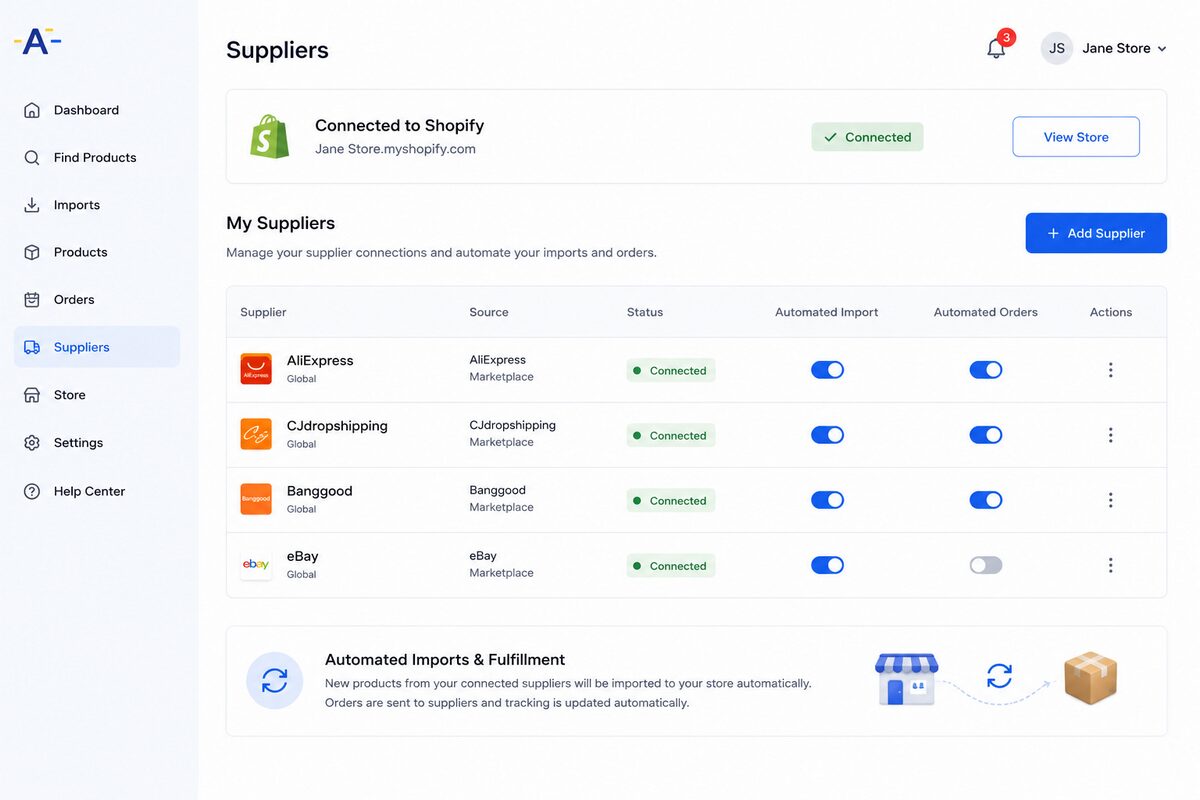Click the AutoDS logo in the sidebar
The image size is (1200, 800).
click(x=38, y=41)
